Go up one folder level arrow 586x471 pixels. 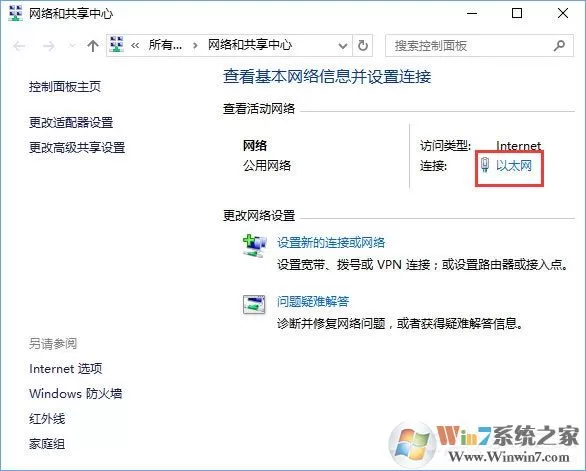(93, 46)
